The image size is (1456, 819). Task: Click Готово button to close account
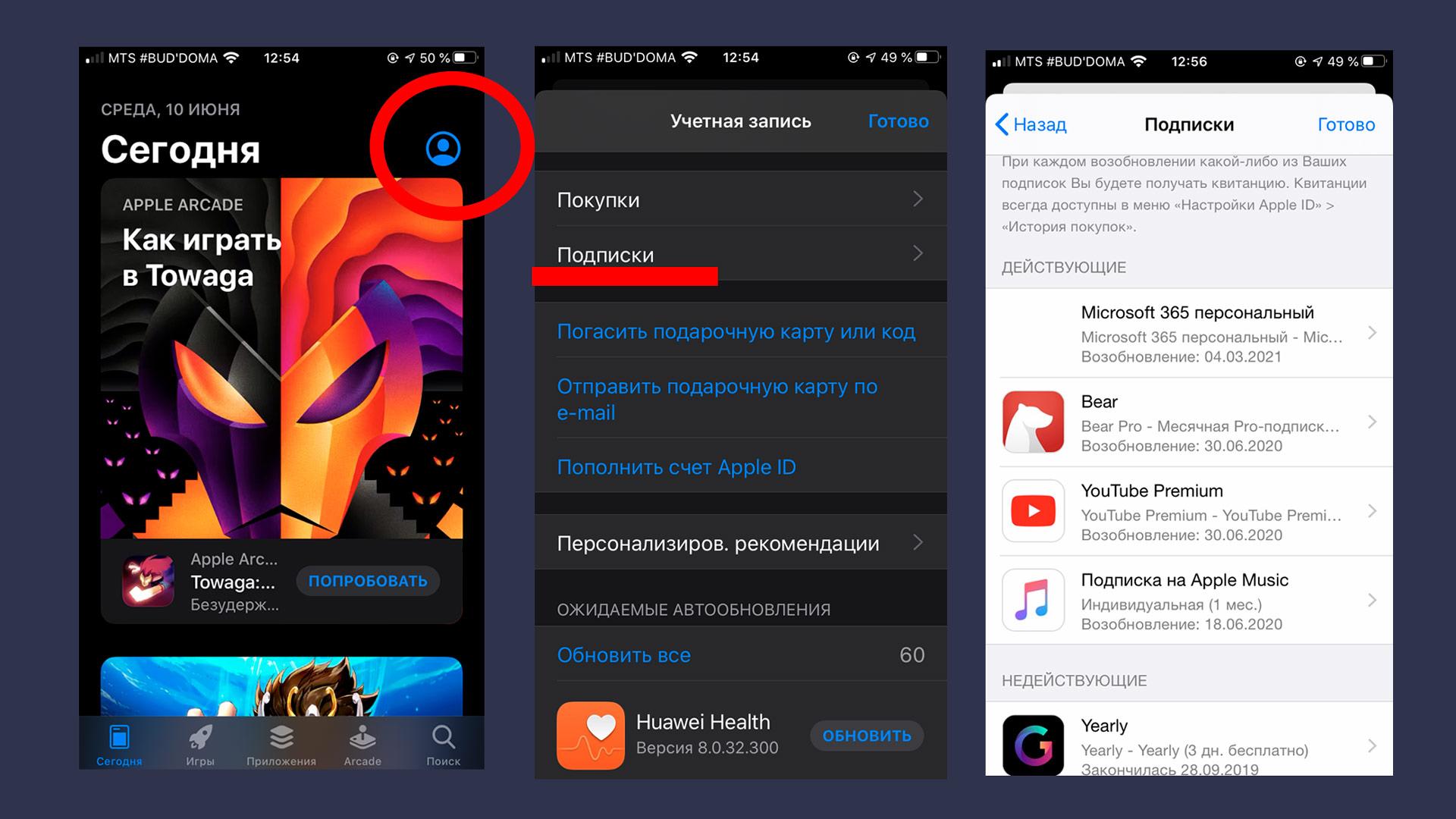coord(899,121)
